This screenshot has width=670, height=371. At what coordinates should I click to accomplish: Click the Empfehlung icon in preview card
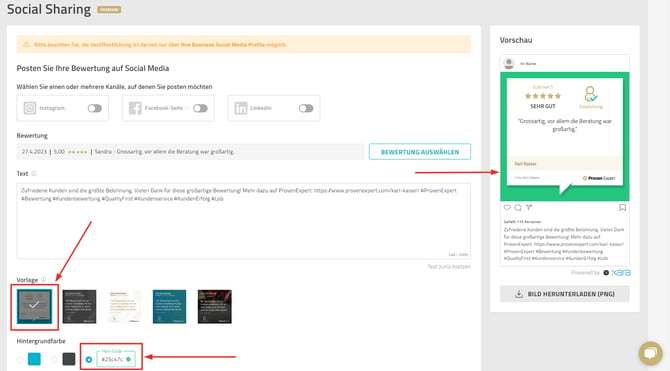point(591,94)
